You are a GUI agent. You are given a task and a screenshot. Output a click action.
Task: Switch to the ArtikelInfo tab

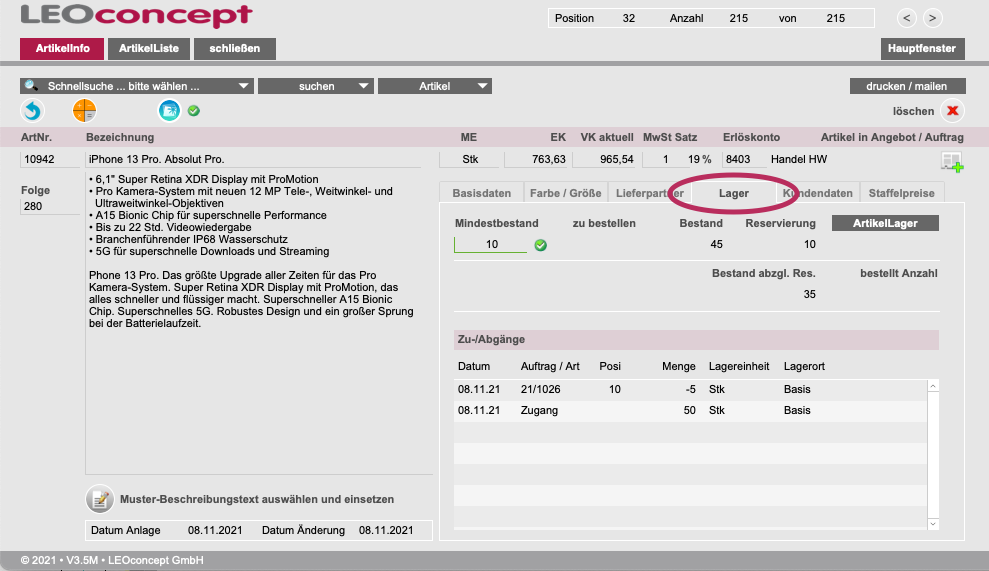pyautogui.click(x=62, y=49)
